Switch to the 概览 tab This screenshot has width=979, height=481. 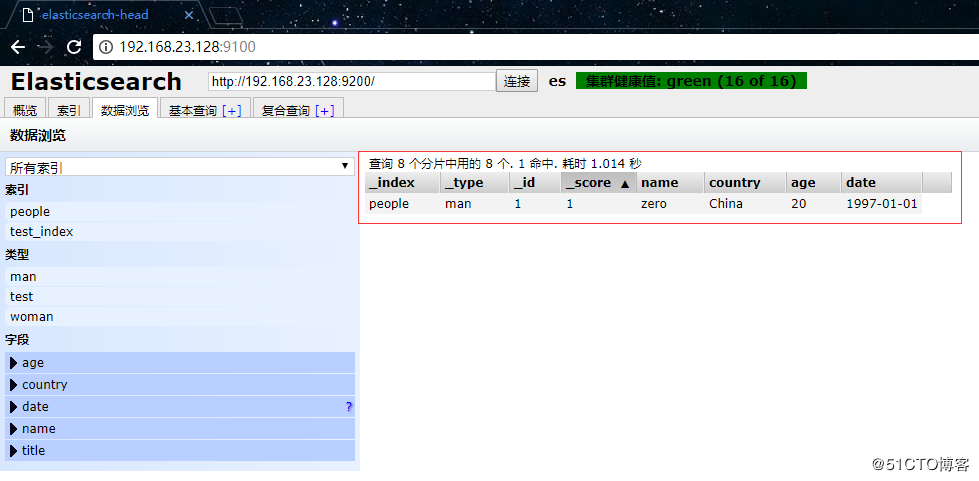25,110
